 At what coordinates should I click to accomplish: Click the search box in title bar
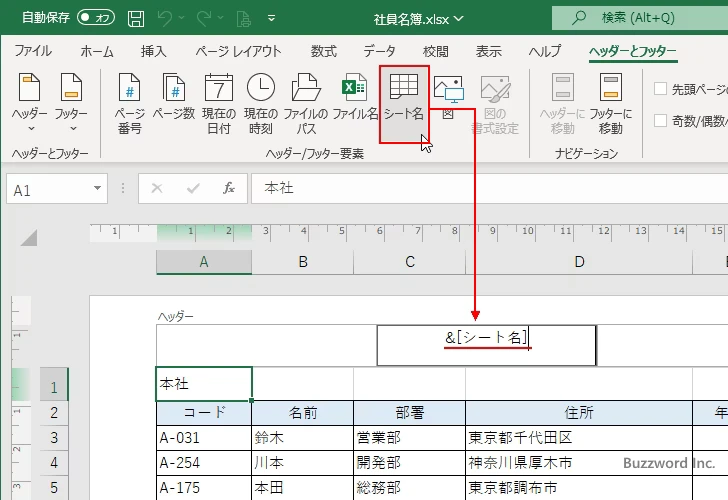click(640, 18)
